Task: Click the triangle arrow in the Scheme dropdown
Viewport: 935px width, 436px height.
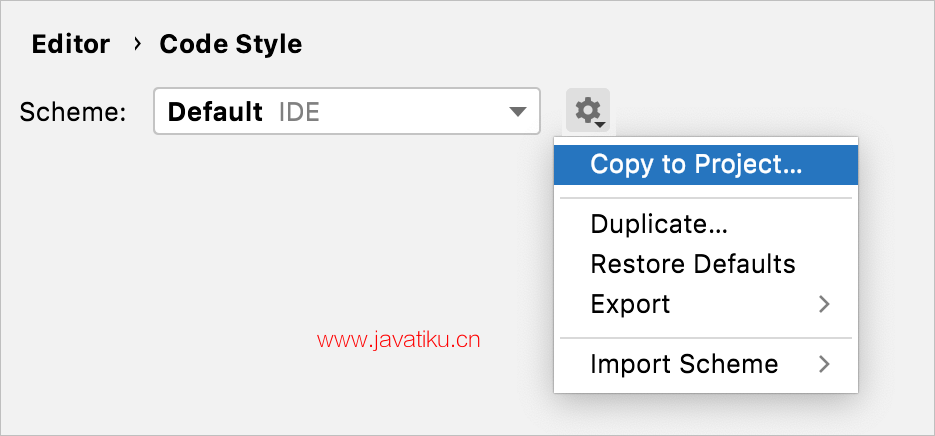Action: pyautogui.click(x=517, y=112)
